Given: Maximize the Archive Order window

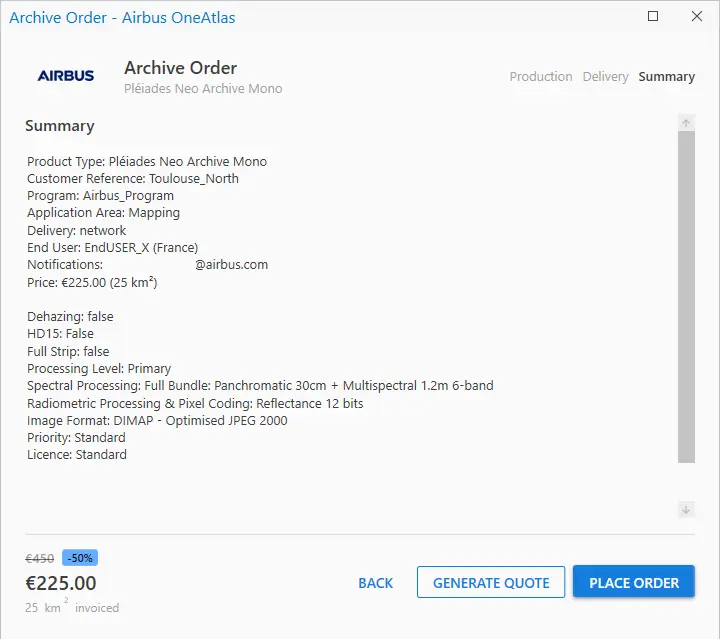Looking at the screenshot, I should (x=652, y=16).
